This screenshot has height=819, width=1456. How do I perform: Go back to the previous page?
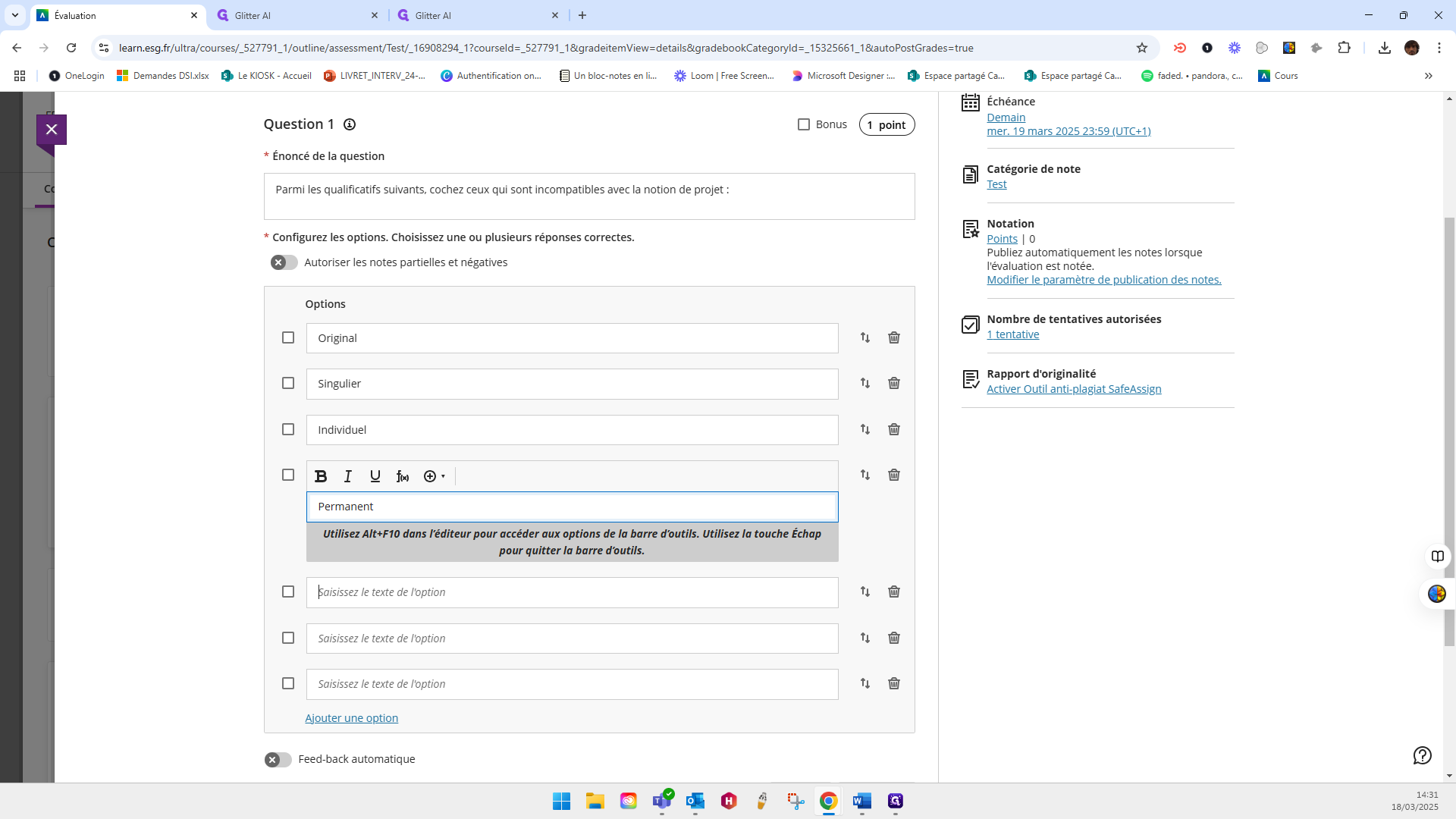tap(17, 48)
